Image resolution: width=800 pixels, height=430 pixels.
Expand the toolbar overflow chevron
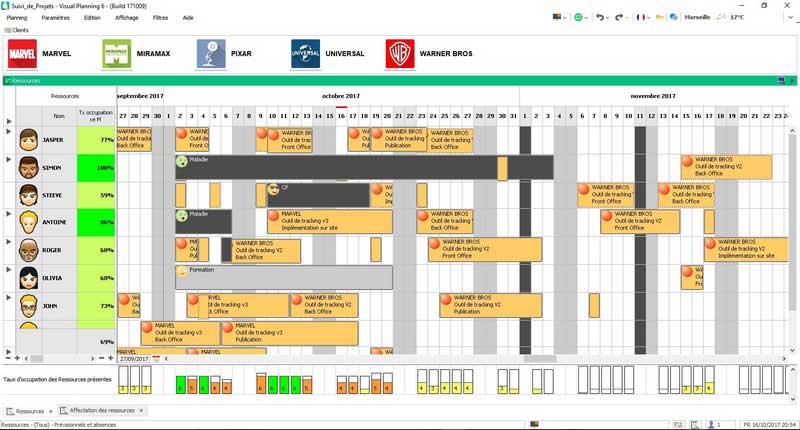(x=790, y=17)
